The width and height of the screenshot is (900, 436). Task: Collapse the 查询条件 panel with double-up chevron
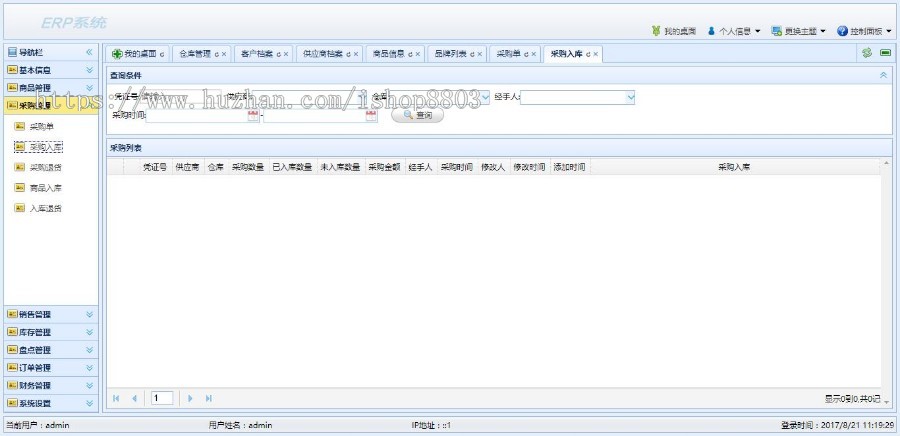(x=883, y=75)
